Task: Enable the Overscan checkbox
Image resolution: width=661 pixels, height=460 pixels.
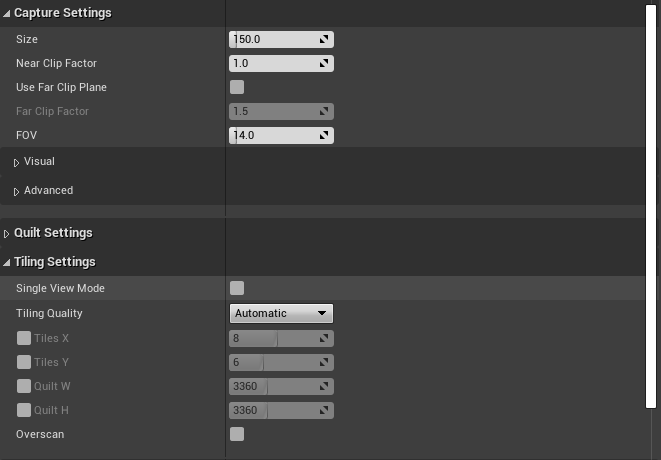Action: (237, 434)
